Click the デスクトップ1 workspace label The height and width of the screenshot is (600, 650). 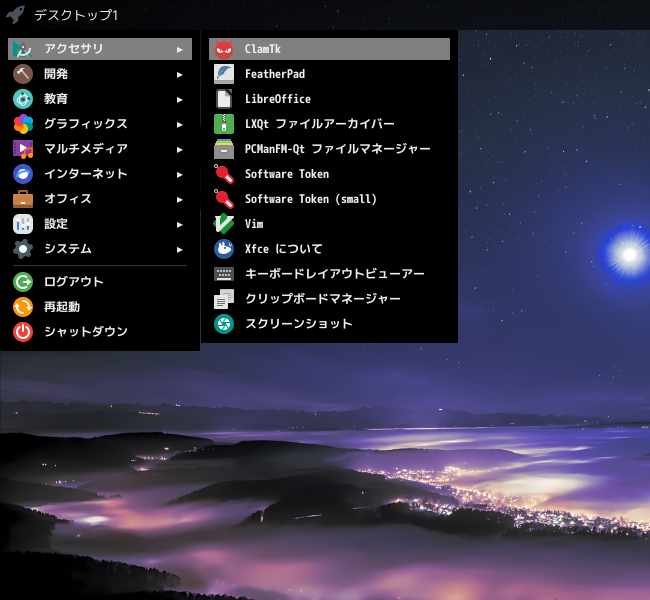pos(76,15)
